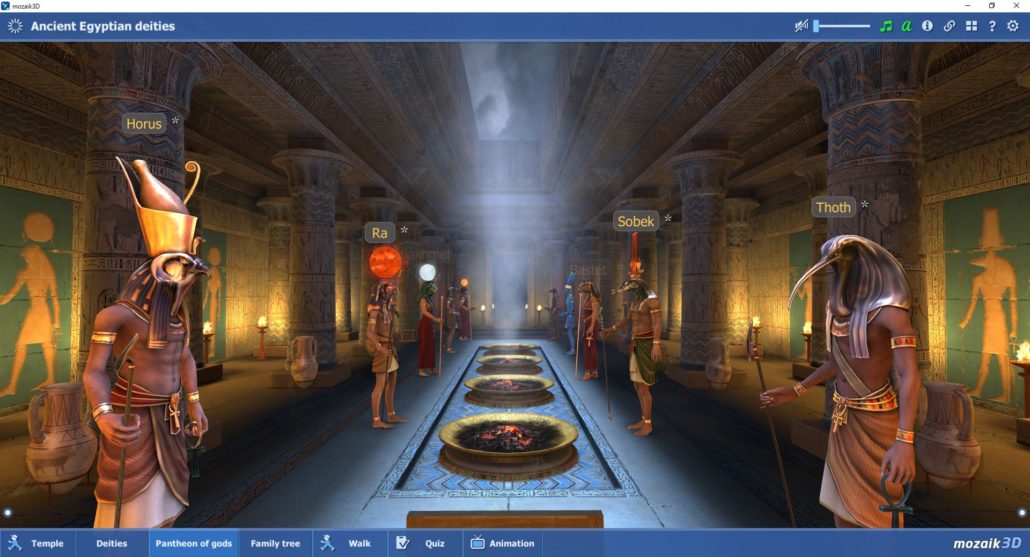
Task: Click the Sobek name tag
Action: (636, 221)
